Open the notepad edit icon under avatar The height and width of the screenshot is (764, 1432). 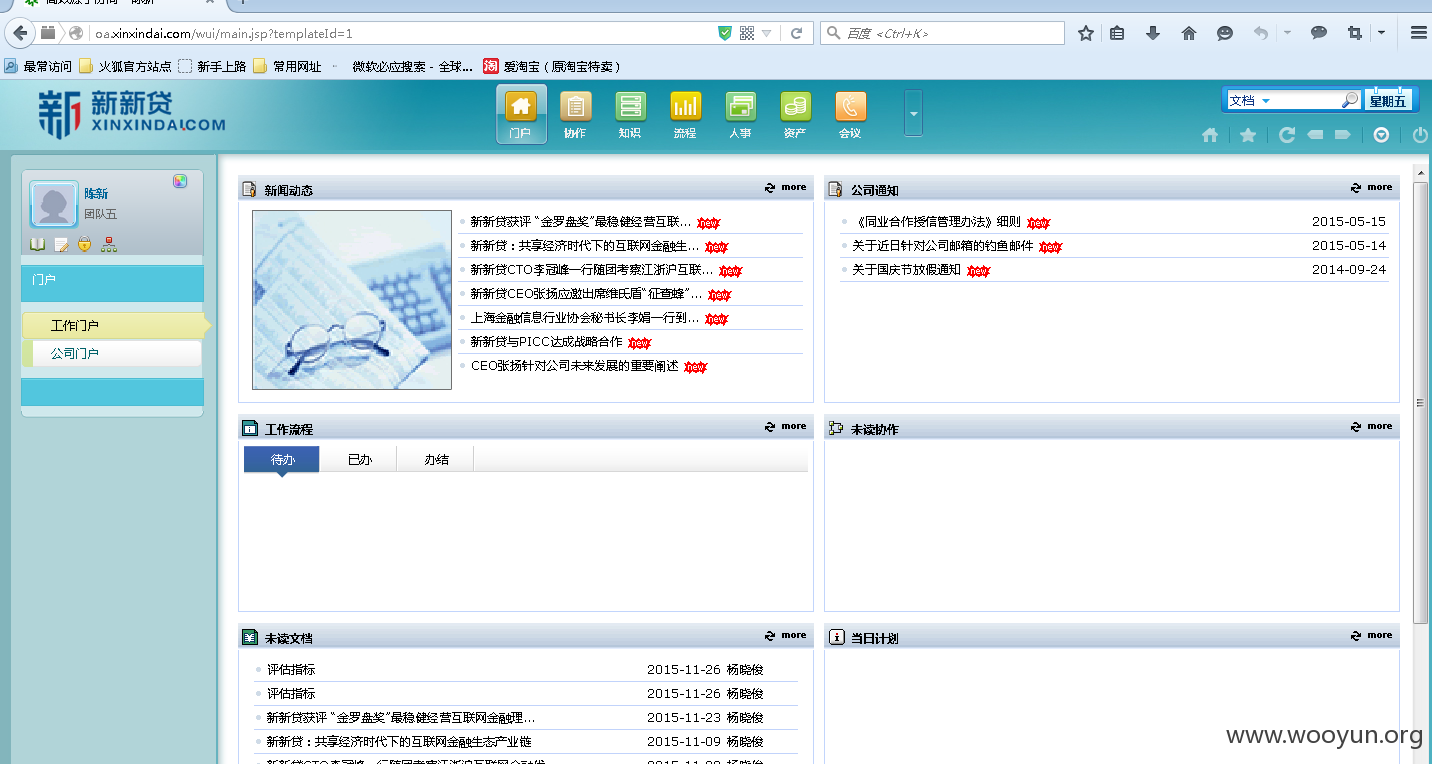coord(61,244)
